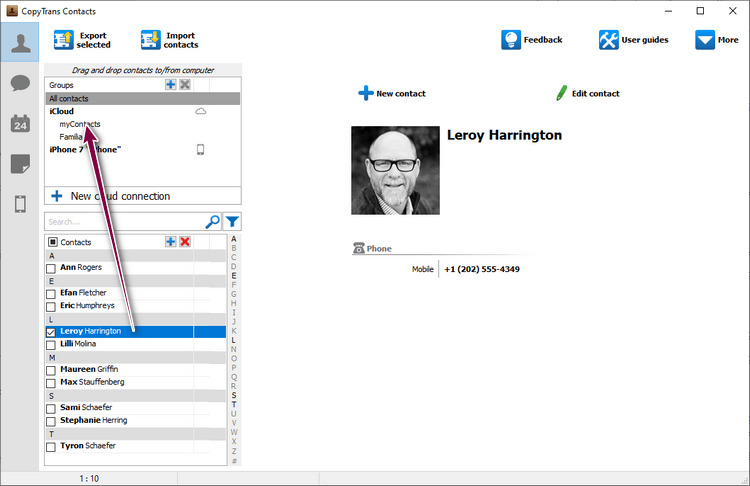Select the Efan Fletcher contact name

click(83, 292)
